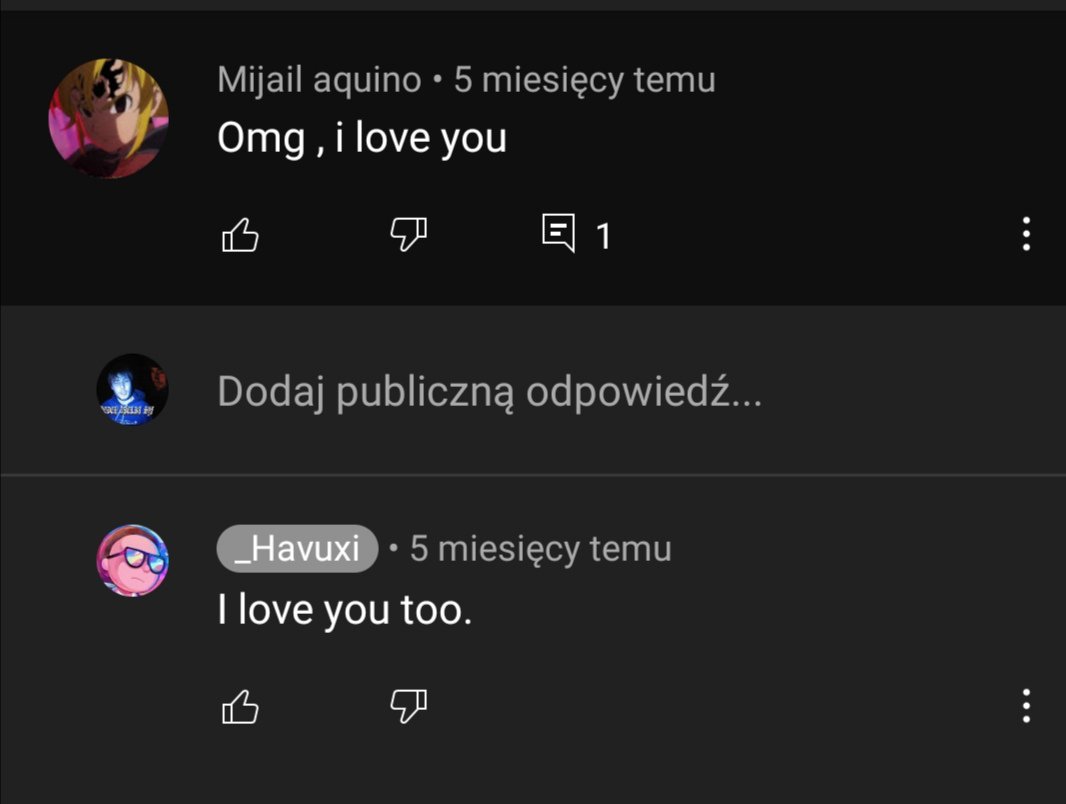Dislike the "Omg, i love you" comment
The image size is (1066, 804).
point(409,234)
